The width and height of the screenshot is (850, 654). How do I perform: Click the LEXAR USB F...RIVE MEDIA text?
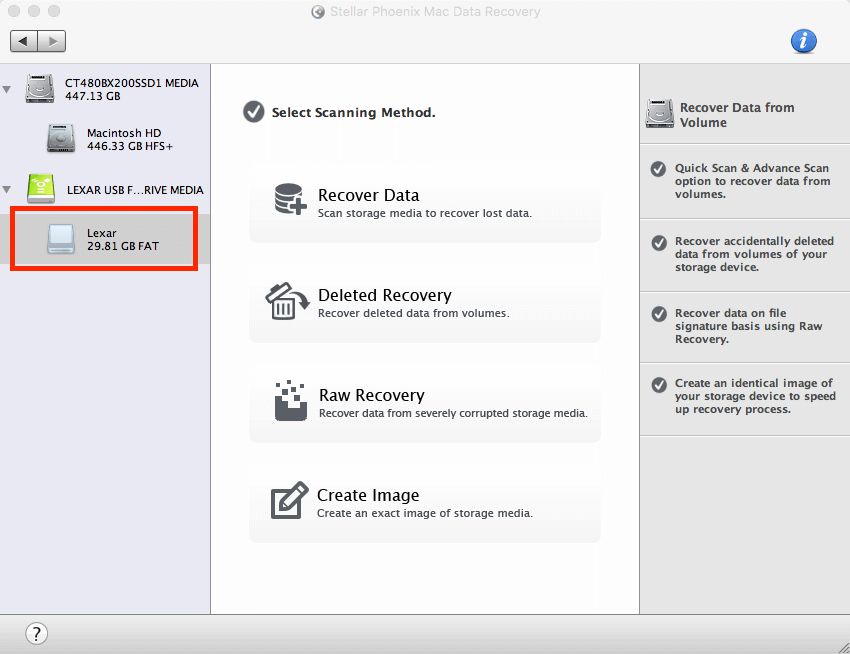click(135, 190)
